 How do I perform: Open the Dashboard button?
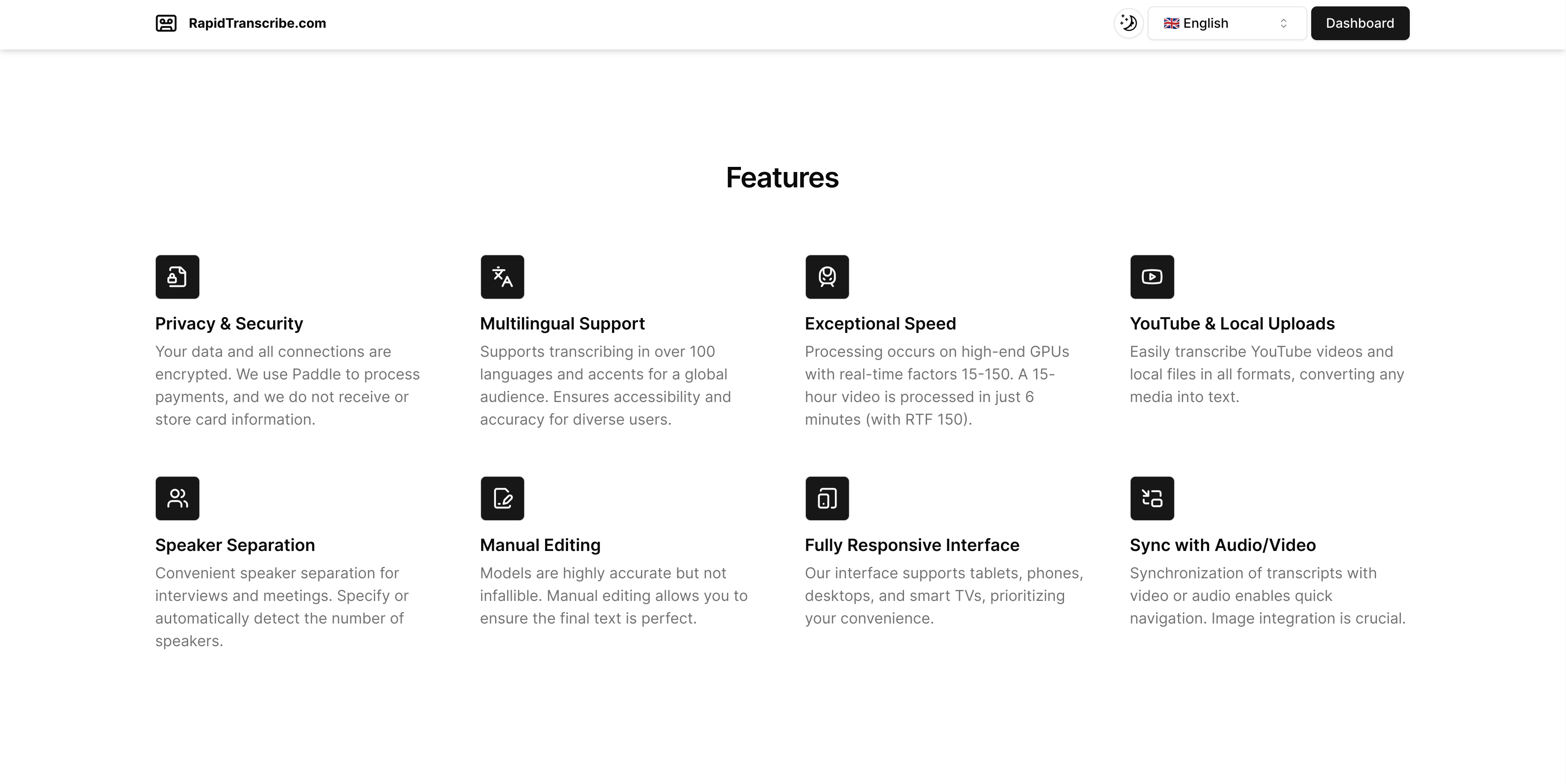click(x=1359, y=23)
